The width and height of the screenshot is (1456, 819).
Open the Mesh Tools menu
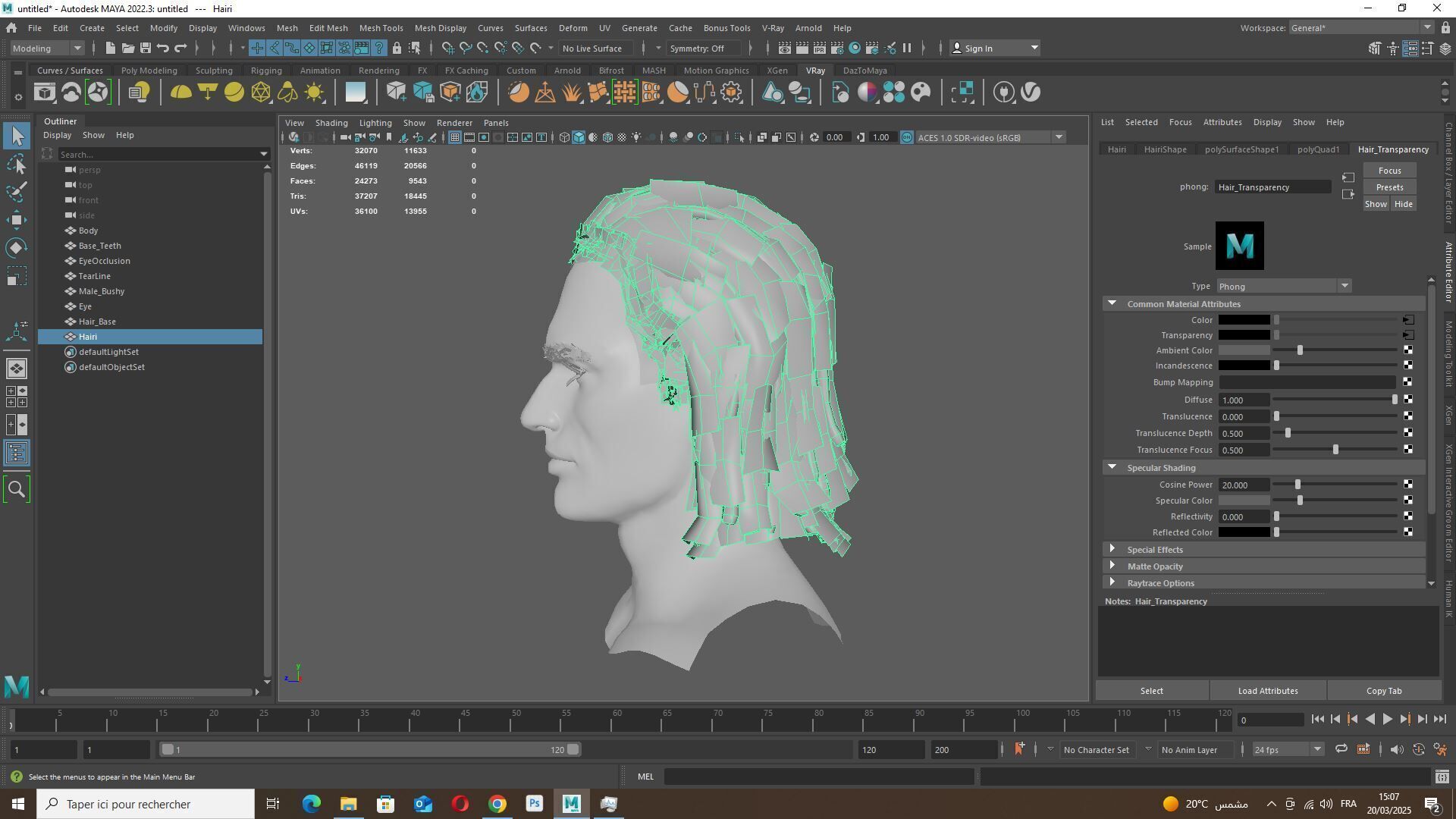(x=381, y=28)
